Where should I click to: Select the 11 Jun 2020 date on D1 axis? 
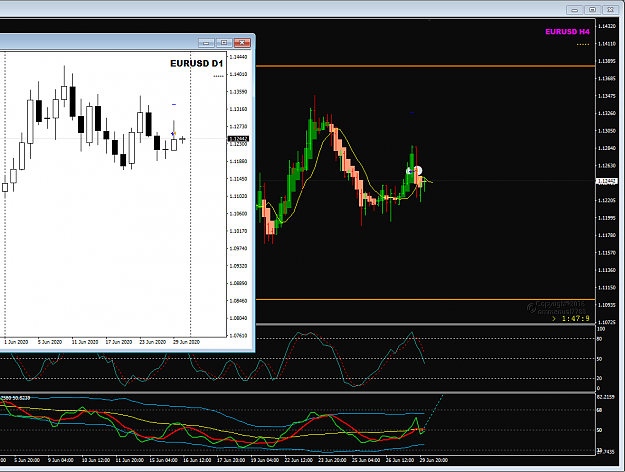[x=85, y=342]
